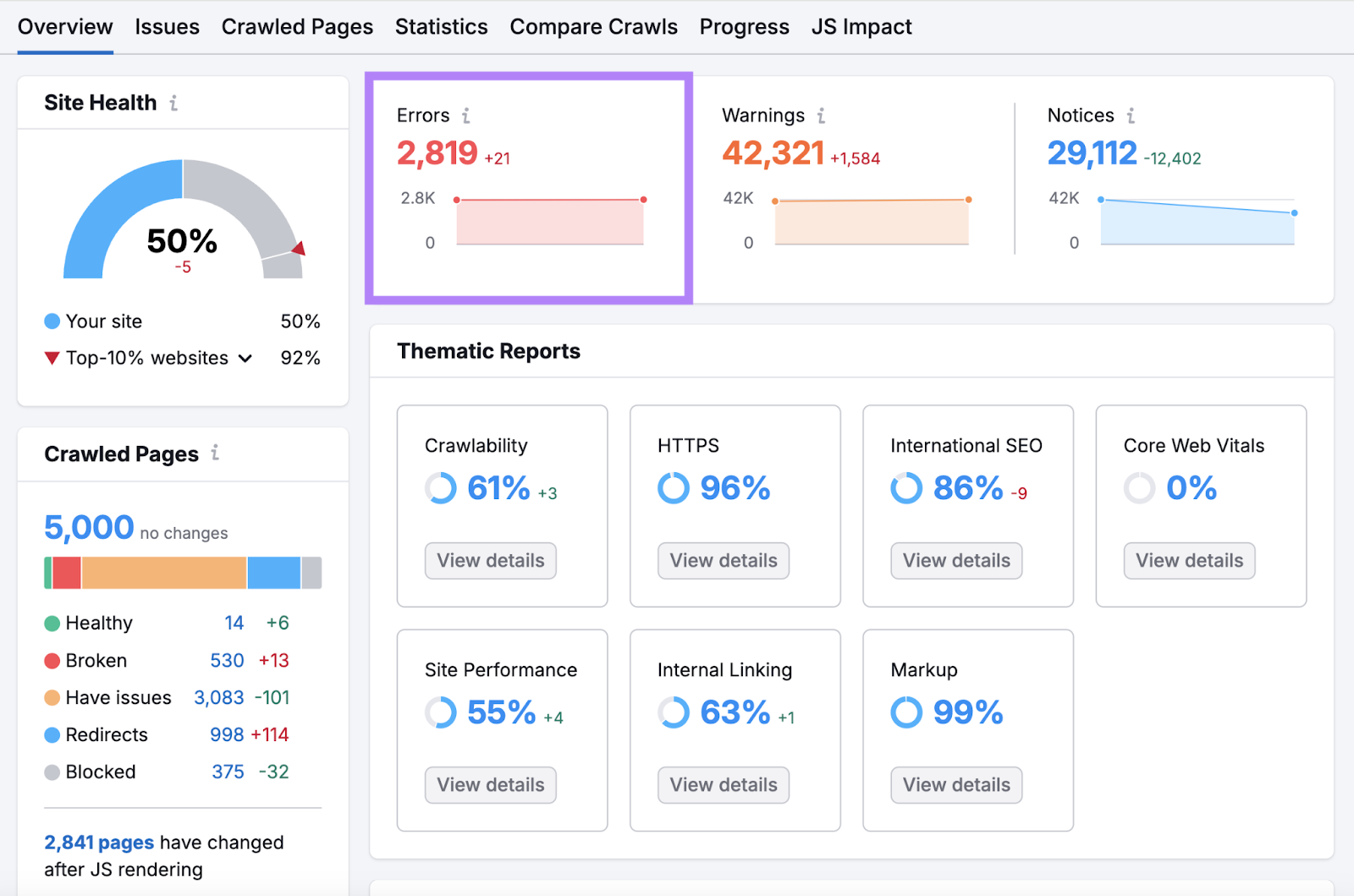Click the International SEO donut icon
This screenshot has height=896, width=1354.
906,488
